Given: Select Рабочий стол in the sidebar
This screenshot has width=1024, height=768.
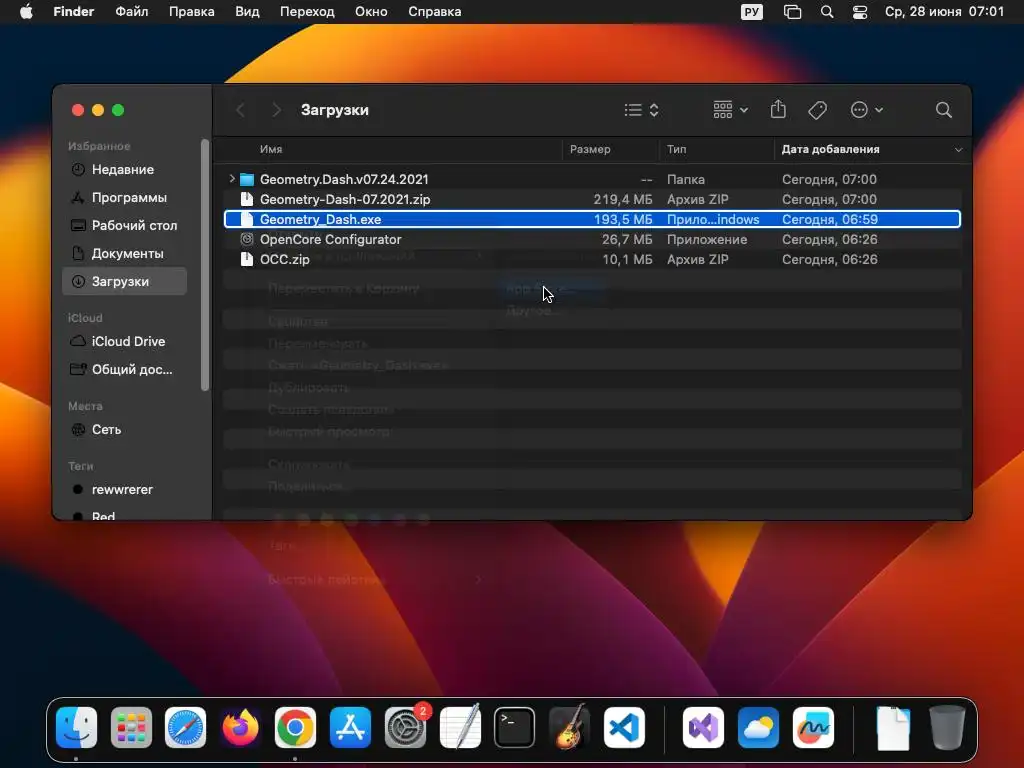Looking at the screenshot, I should [124, 225].
